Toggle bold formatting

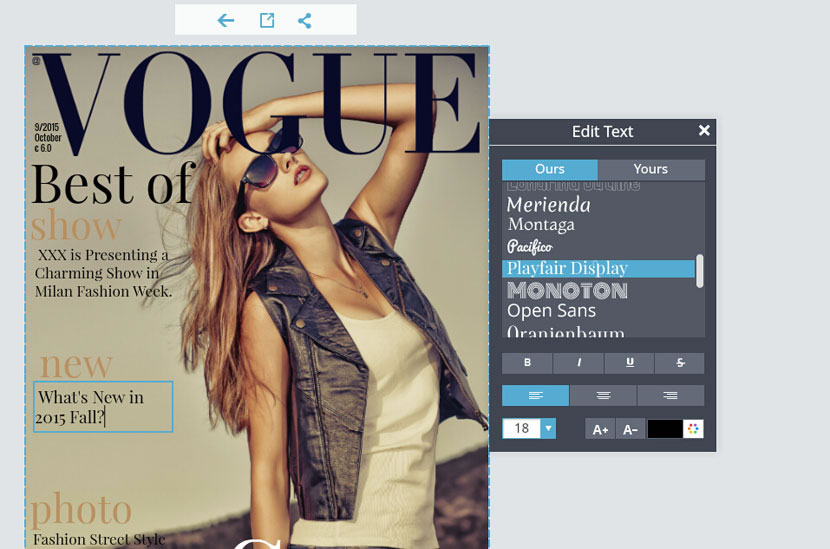click(x=527, y=363)
